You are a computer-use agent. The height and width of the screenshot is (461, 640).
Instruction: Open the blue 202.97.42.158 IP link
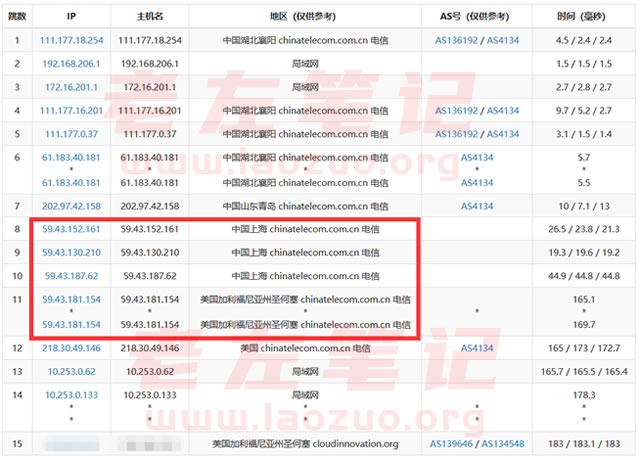(71, 206)
